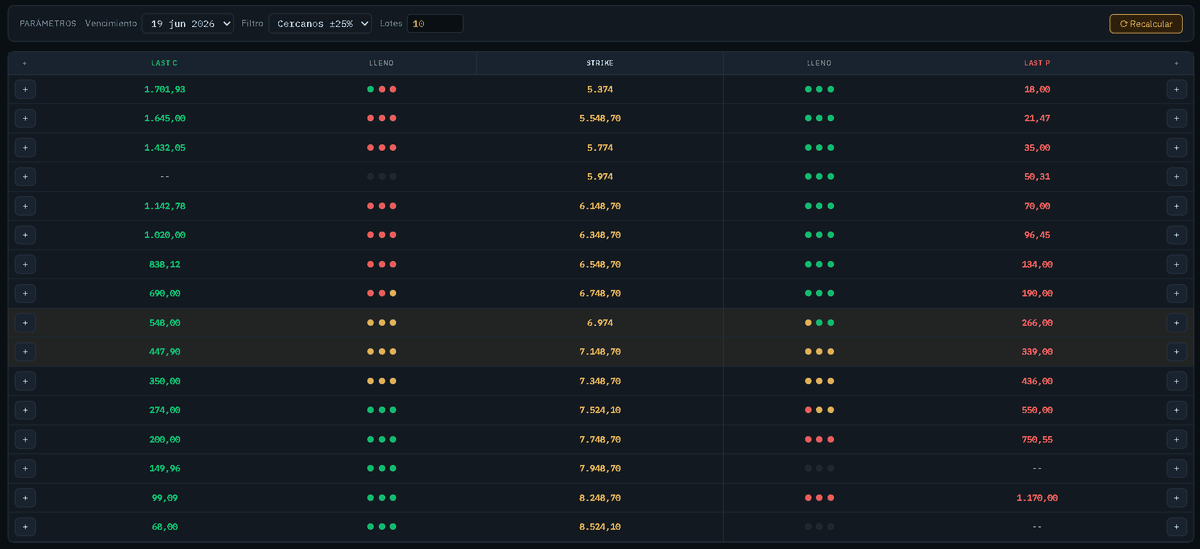Click call-side fill dots in 7.148,70 row
The width and height of the screenshot is (1200, 549).
click(382, 352)
